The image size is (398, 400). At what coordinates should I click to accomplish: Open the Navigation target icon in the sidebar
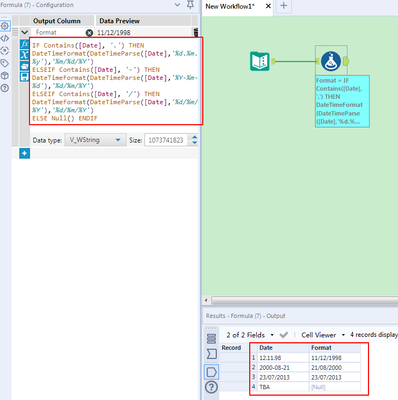point(5,51)
